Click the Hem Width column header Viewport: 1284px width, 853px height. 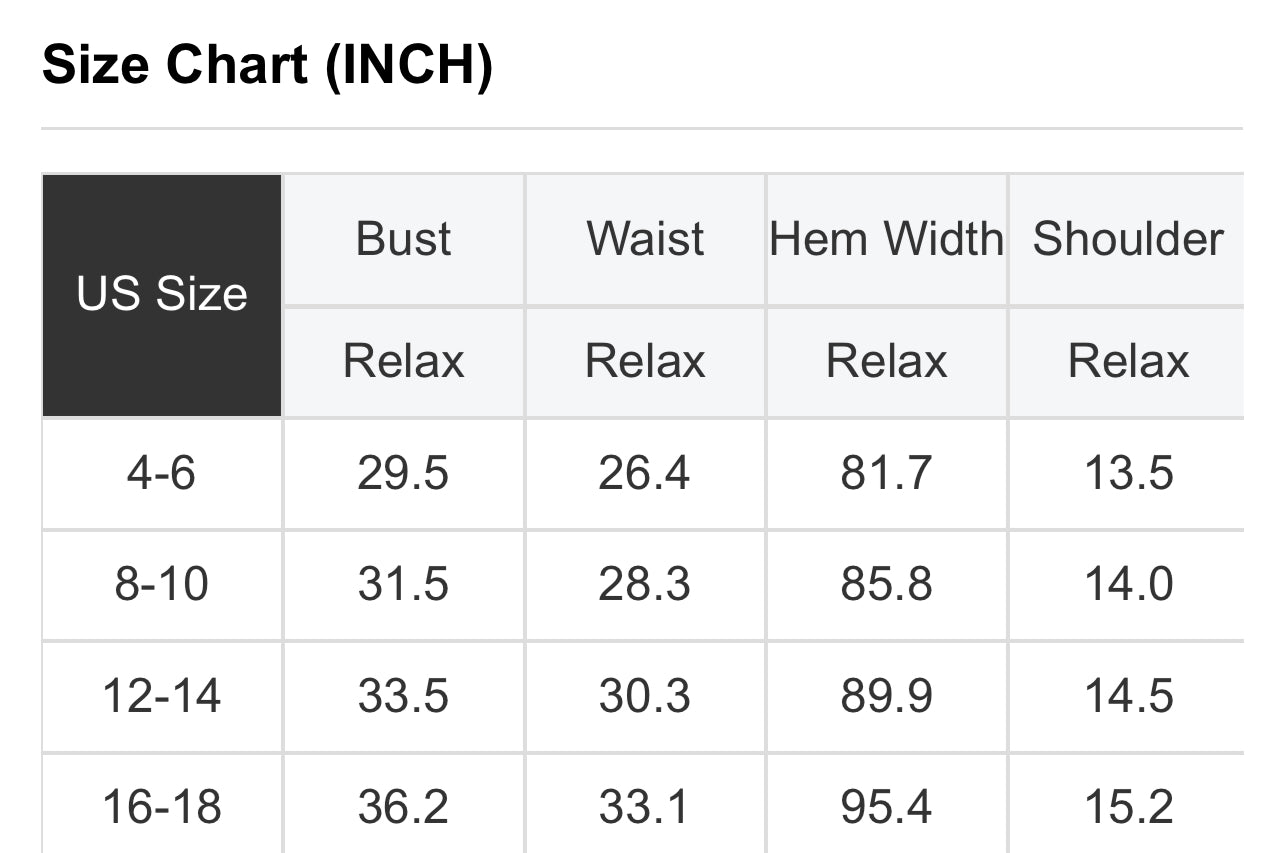[886, 240]
